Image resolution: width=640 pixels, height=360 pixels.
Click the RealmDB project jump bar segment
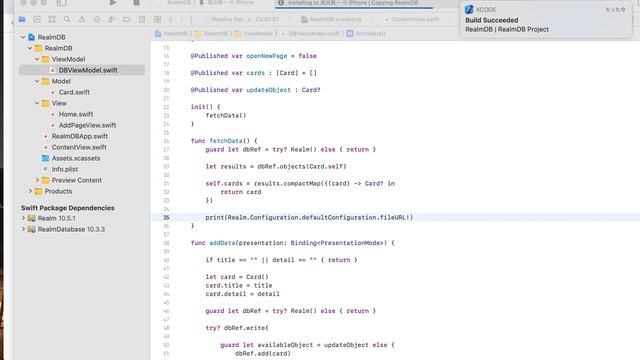pos(171,33)
